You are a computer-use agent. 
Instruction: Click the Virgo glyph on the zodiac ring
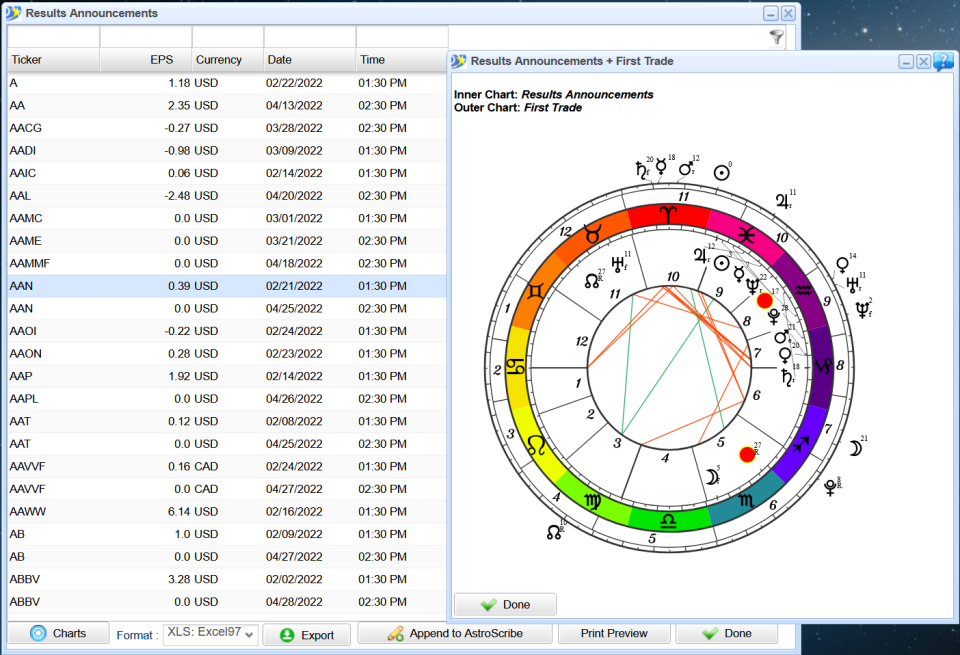click(592, 501)
